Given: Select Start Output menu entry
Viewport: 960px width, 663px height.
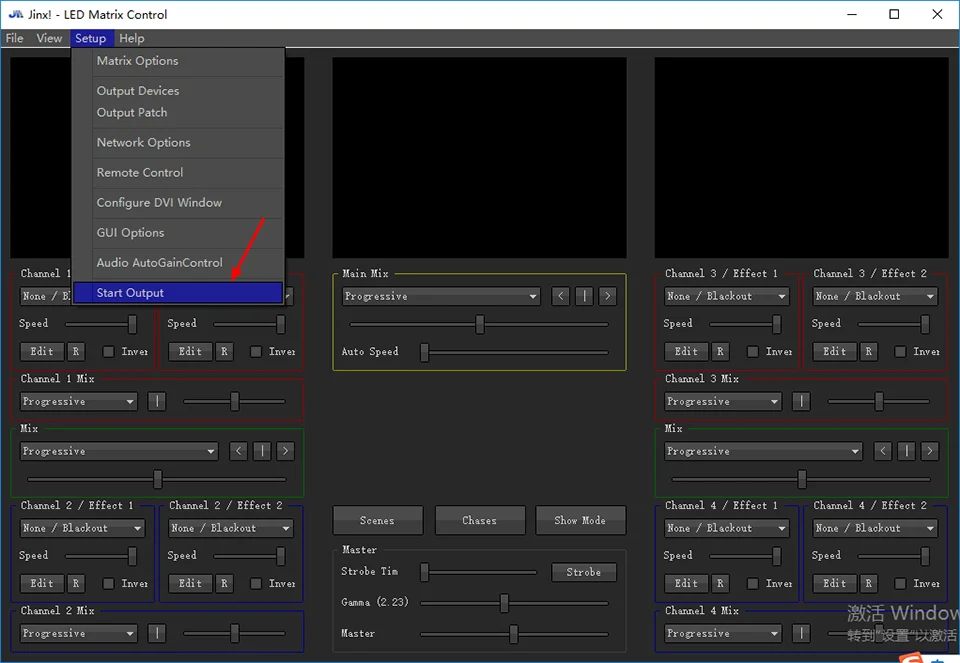Looking at the screenshot, I should pos(178,293).
